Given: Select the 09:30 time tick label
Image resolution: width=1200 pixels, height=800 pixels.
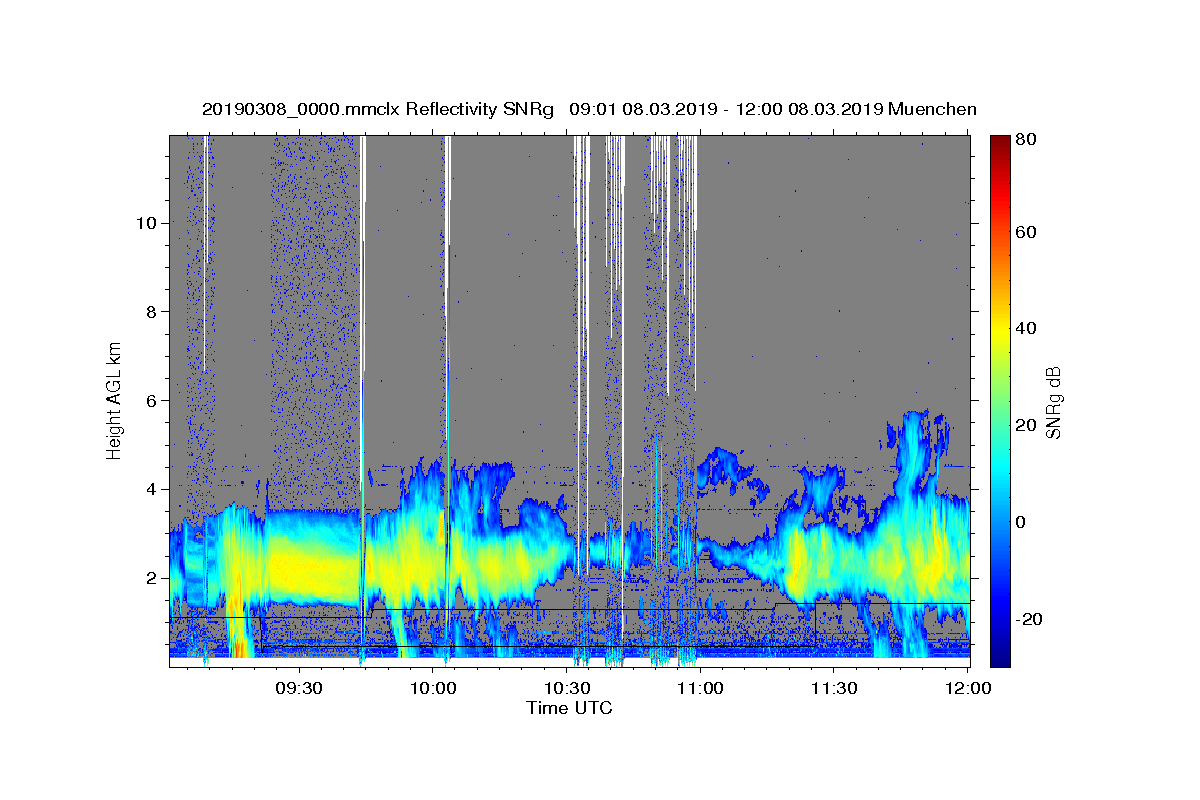Looking at the screenshot, I should (299, 688).
